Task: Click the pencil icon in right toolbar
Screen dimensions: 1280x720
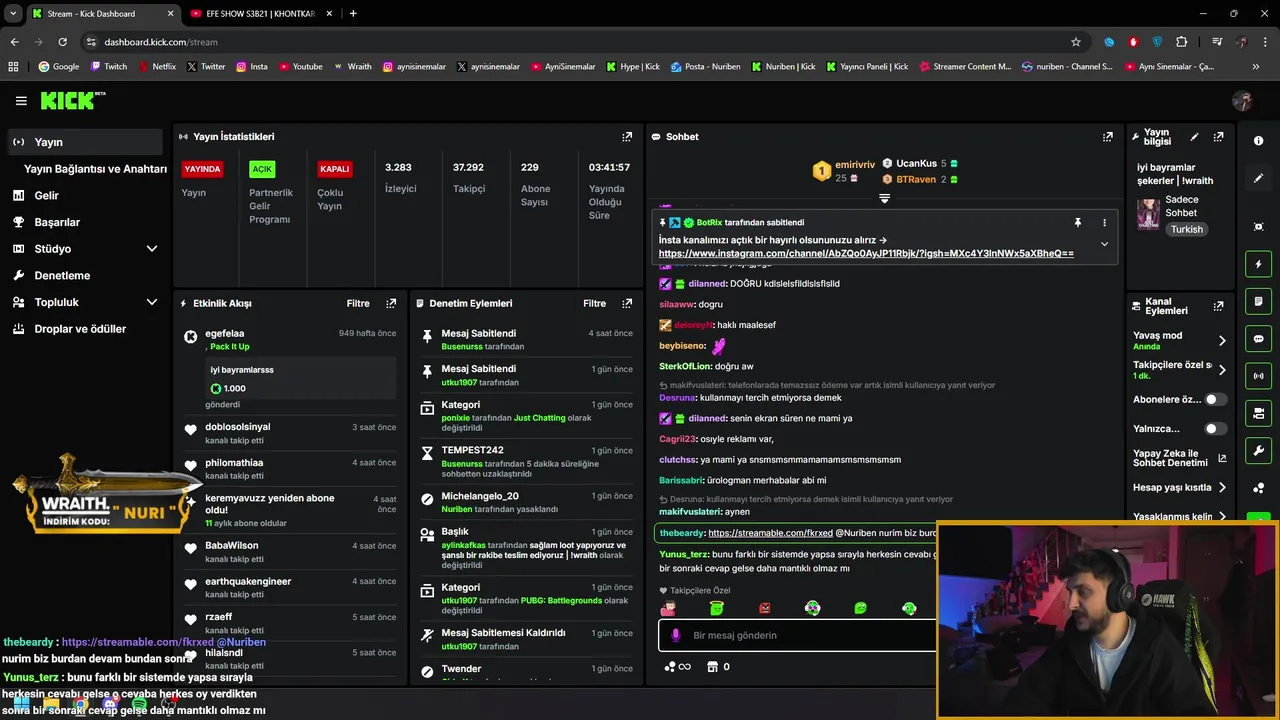Action: click(x=1258, y=178)
